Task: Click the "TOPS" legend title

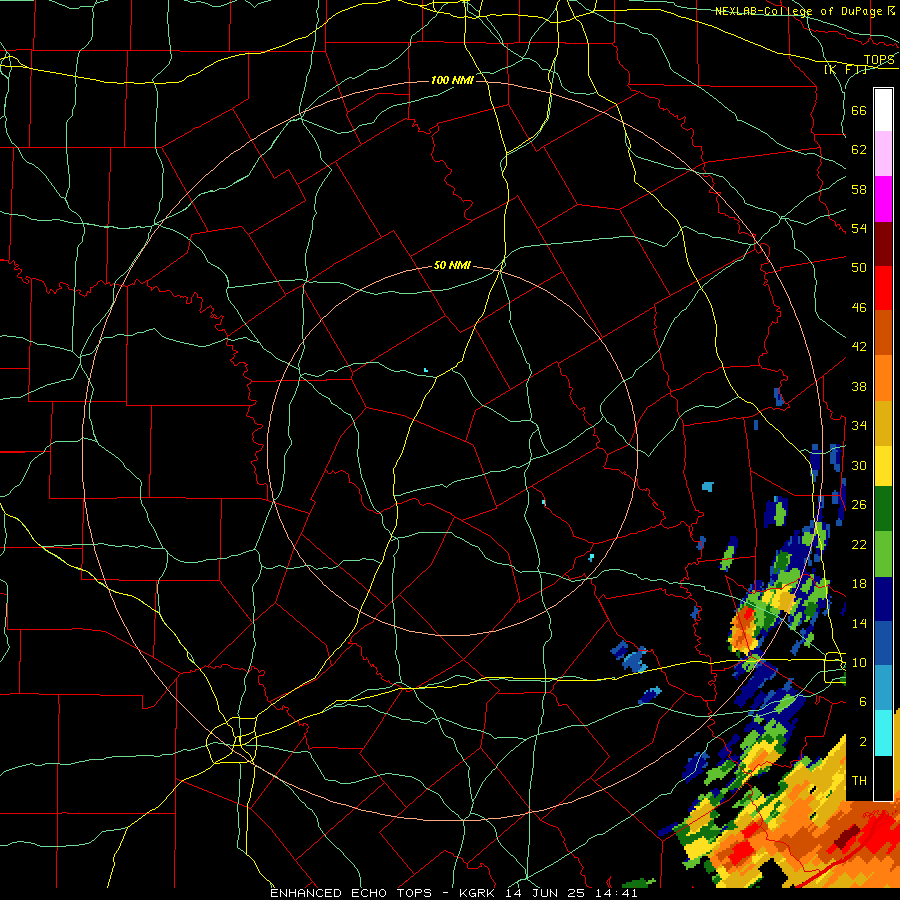Action: pos(879,60)
